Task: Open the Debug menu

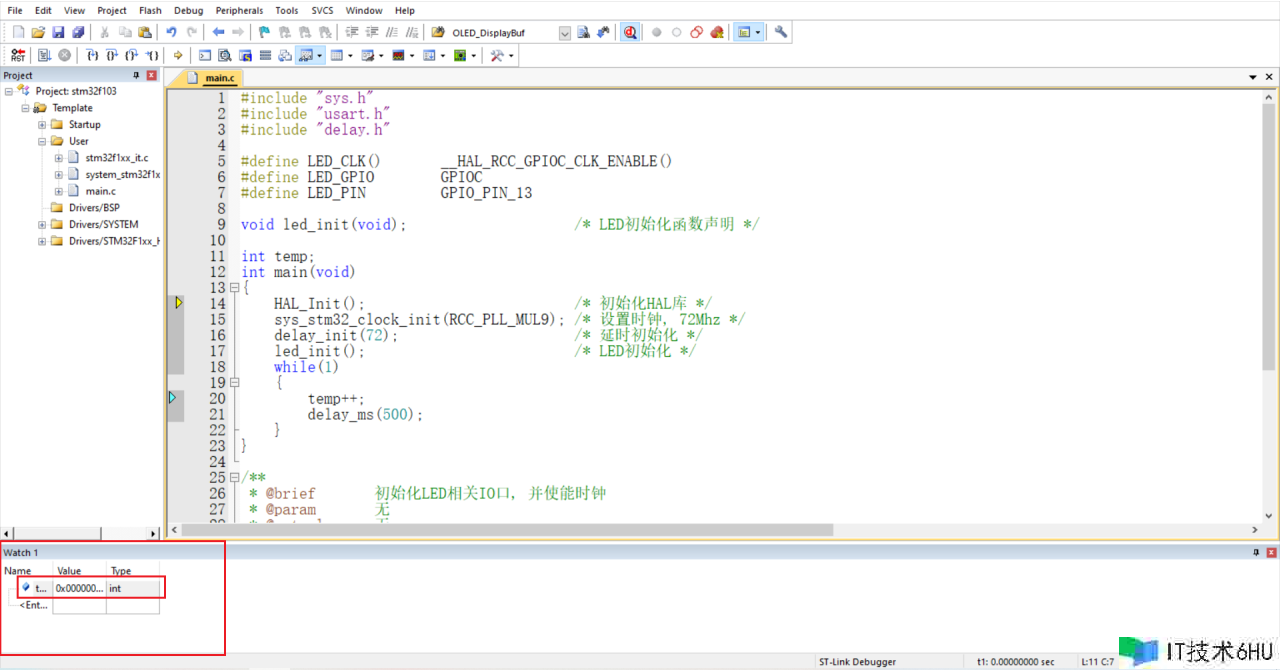Action: point(188,10)
